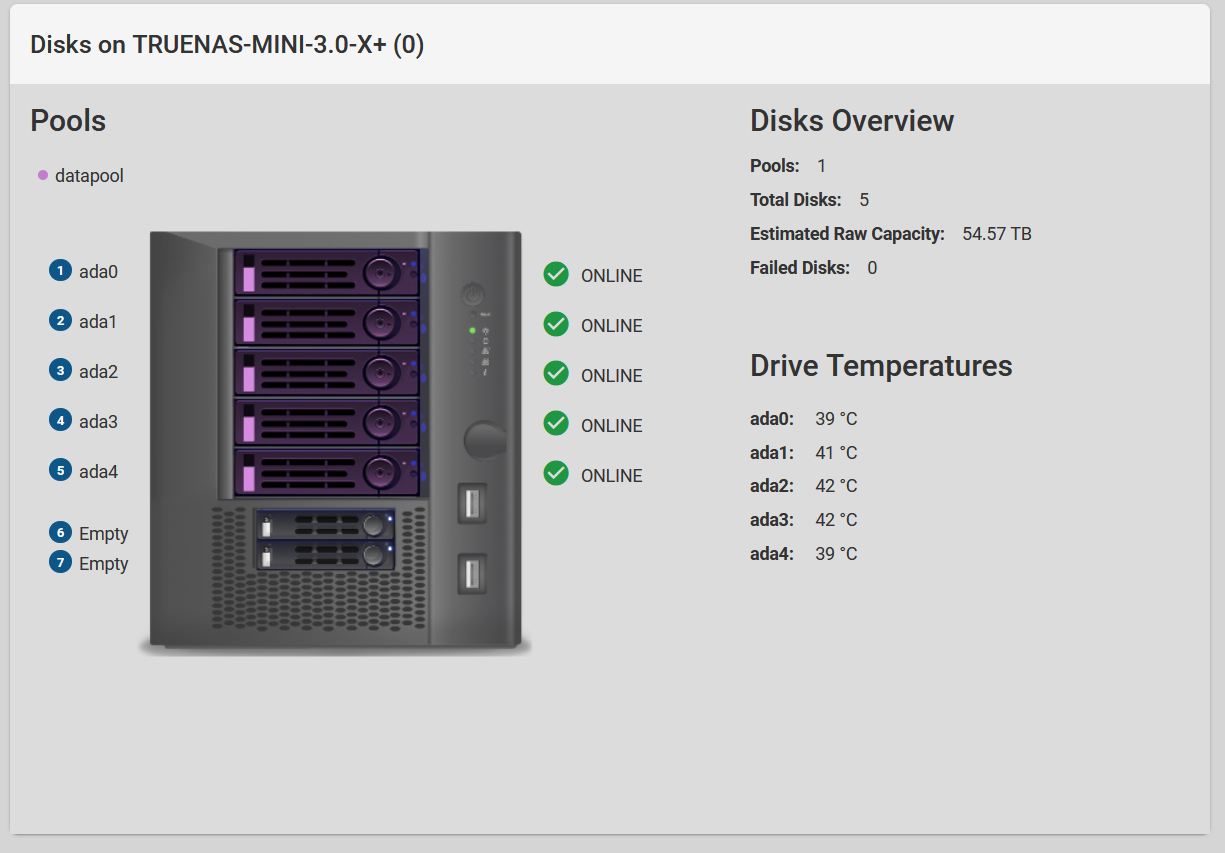
Task: Click the purple datapool color dot
Action: [x=43, y=175]
